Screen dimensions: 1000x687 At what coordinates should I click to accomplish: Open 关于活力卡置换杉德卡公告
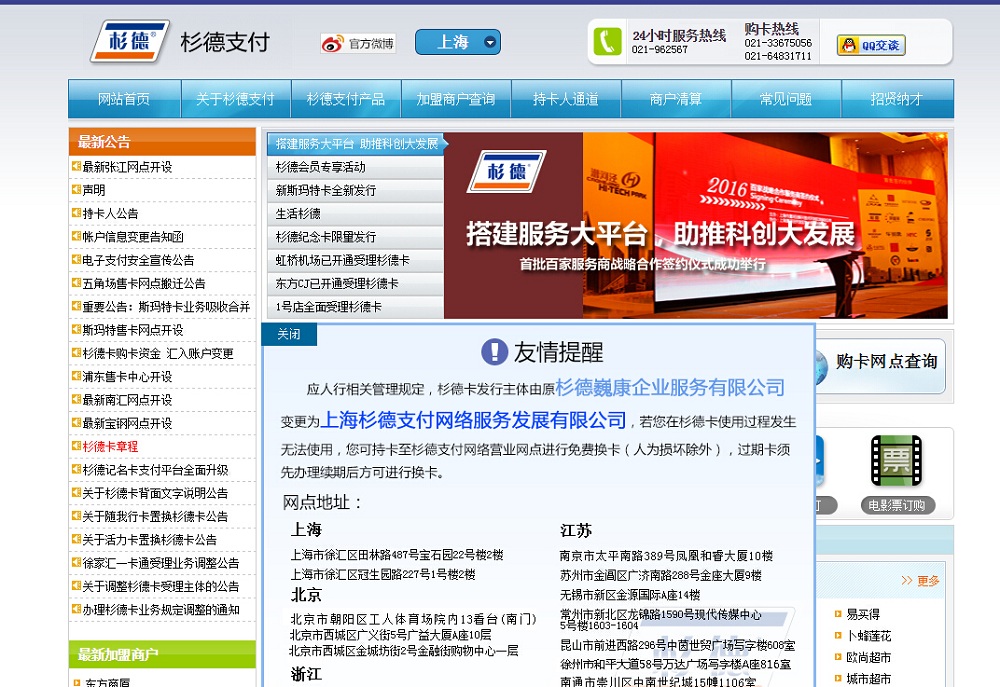[x=149, y=540]
